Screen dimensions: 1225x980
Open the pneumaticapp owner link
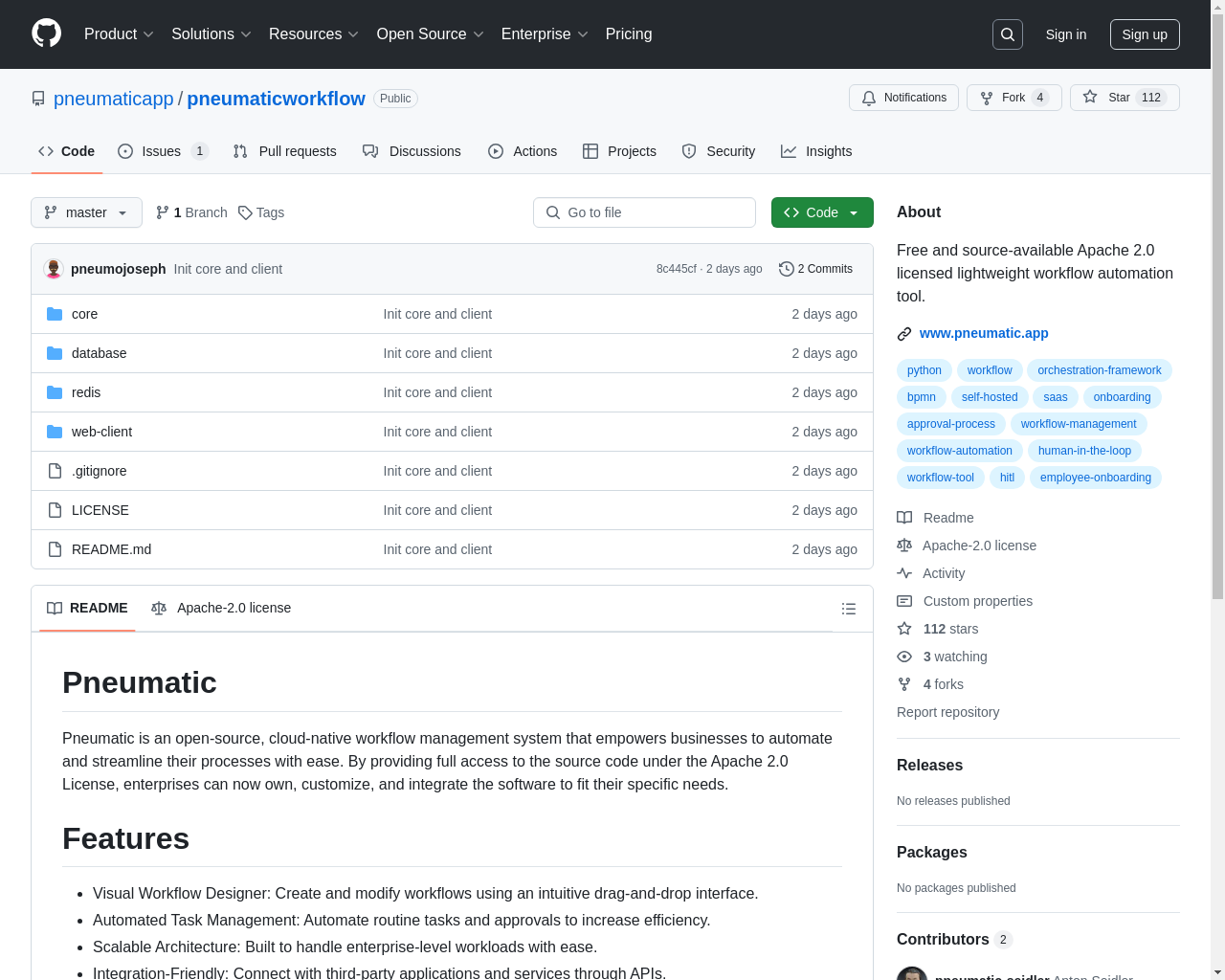[114, 99]
